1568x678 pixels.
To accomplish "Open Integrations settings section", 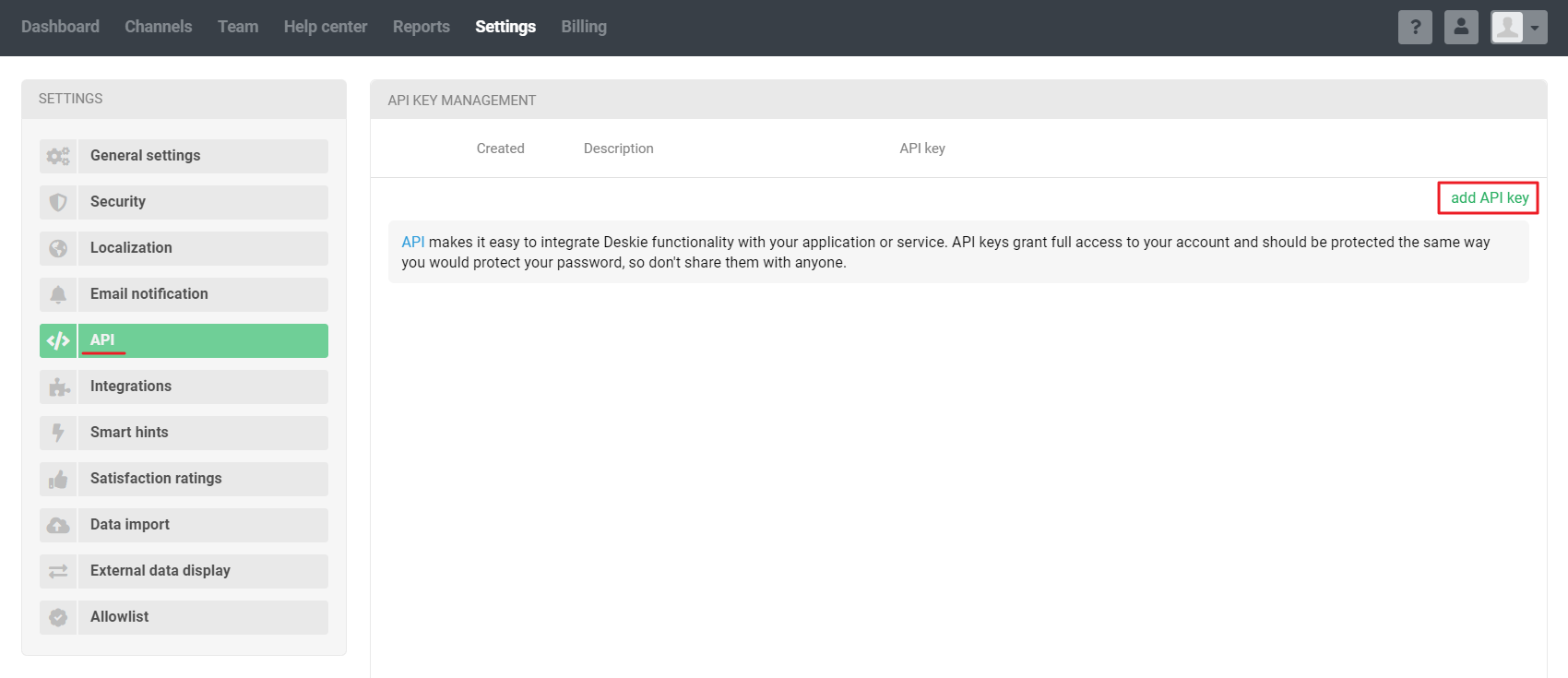I will point(184,387).
